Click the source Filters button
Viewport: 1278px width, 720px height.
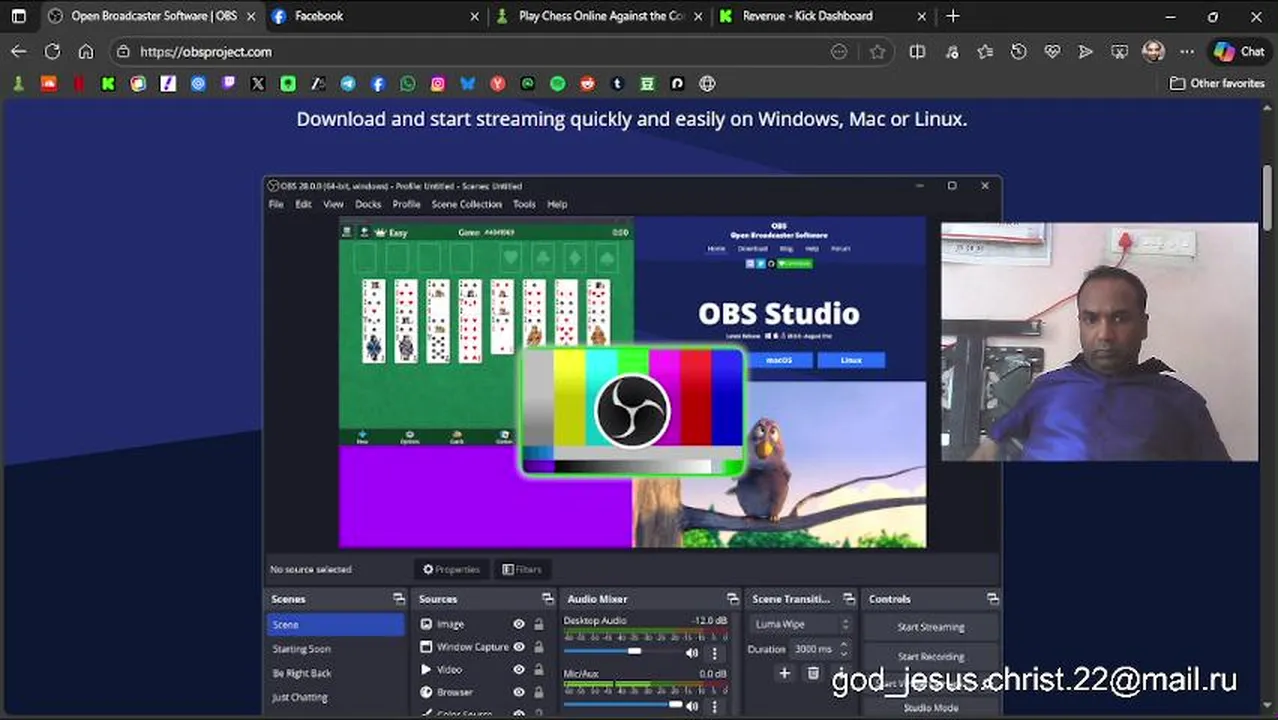click(x=521, y=569)
